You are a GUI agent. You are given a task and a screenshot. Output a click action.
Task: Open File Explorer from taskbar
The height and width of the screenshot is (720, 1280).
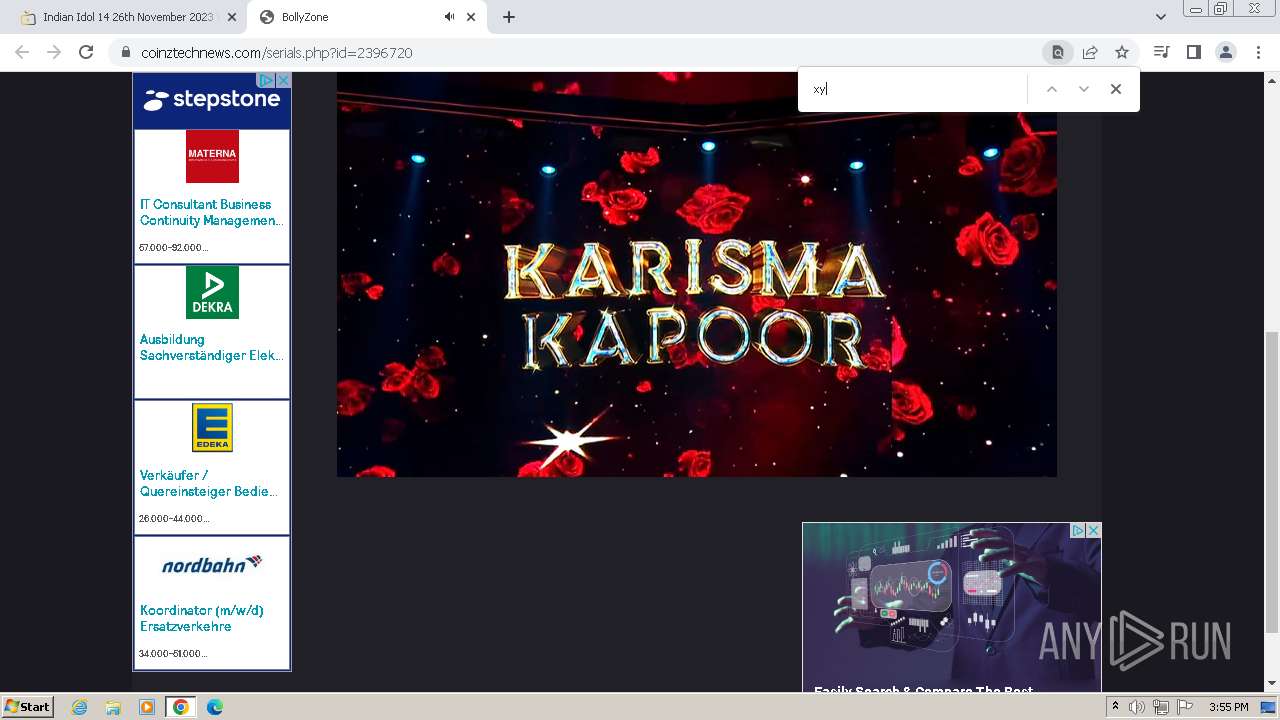tap(113, 707)
